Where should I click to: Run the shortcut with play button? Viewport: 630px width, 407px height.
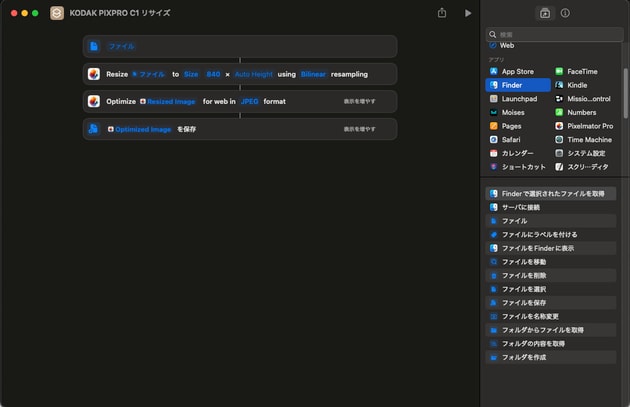[468, 13]
